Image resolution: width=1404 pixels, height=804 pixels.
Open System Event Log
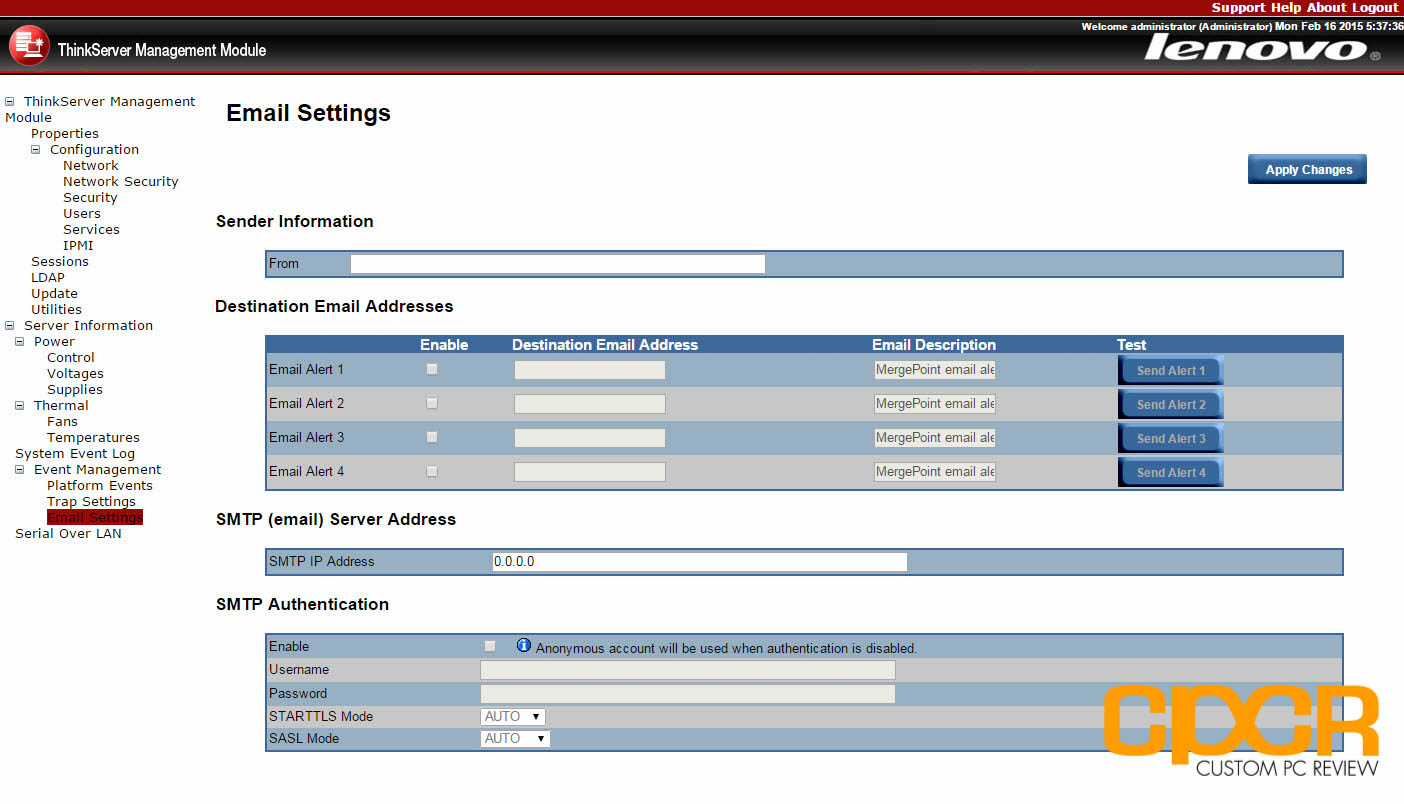[x=75, y=453]
